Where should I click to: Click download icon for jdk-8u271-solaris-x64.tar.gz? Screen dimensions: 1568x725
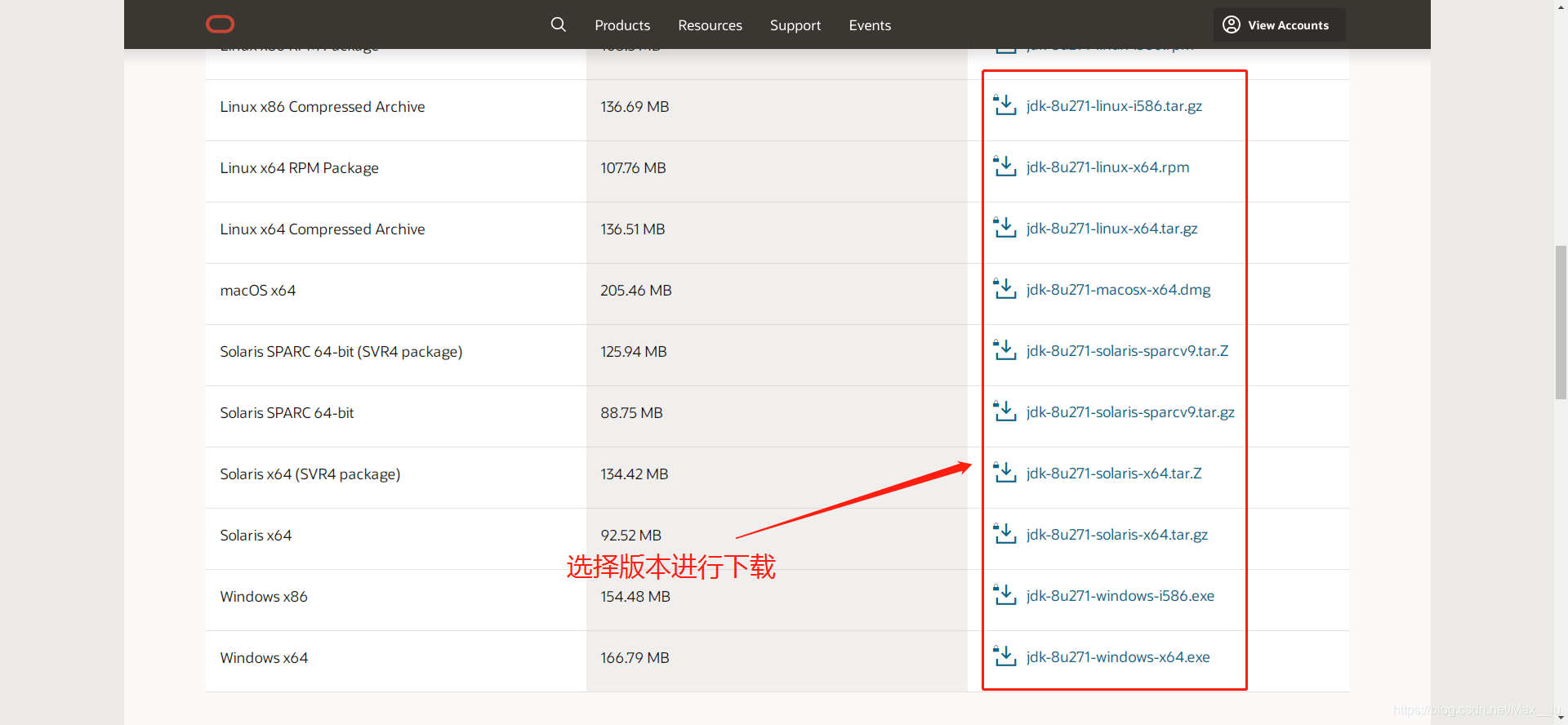[x=1004, y=534]
